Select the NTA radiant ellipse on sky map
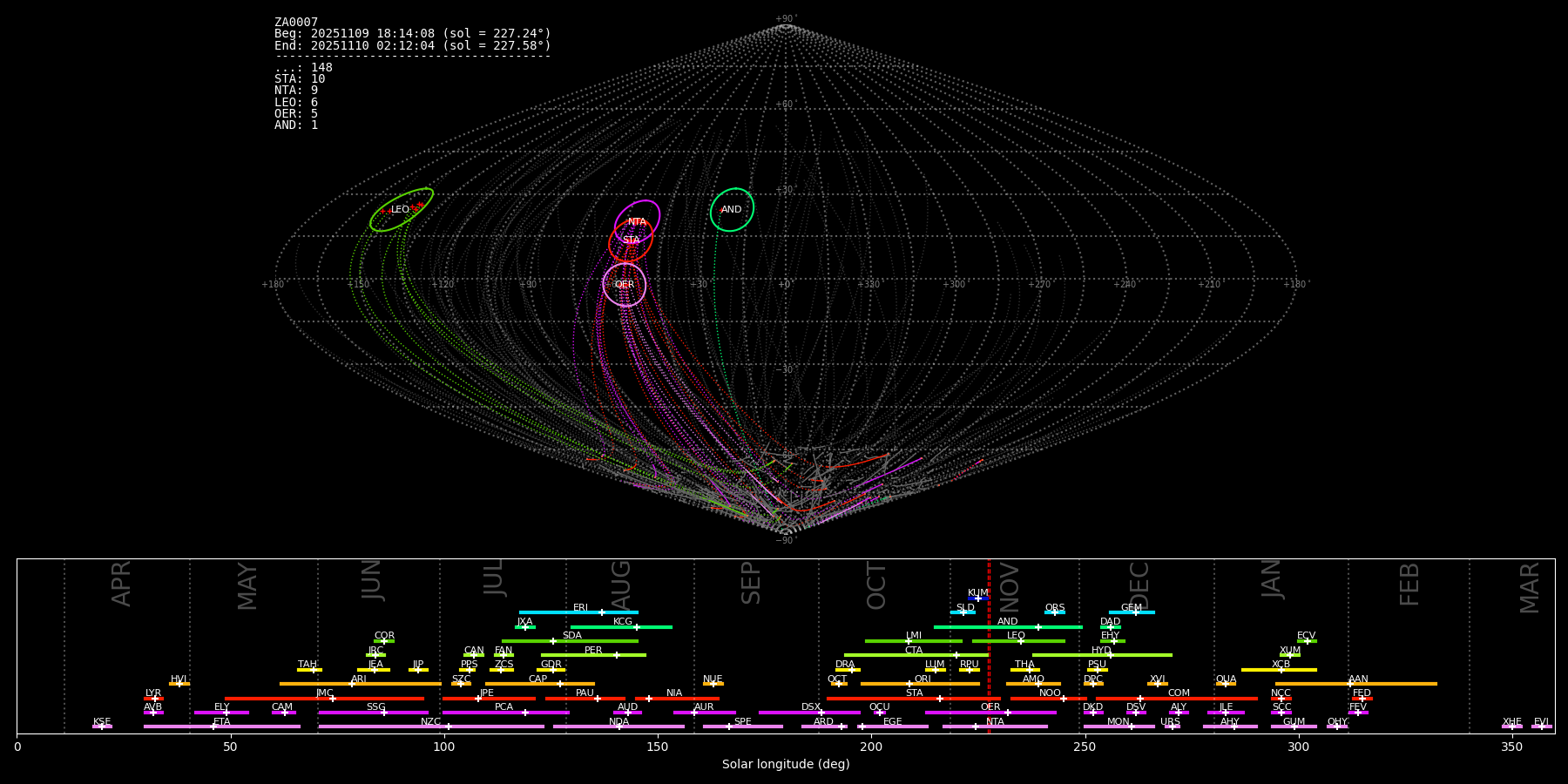Image resolution: width=1568 pixels, height=784 pixels. click(x=637, y=222)
